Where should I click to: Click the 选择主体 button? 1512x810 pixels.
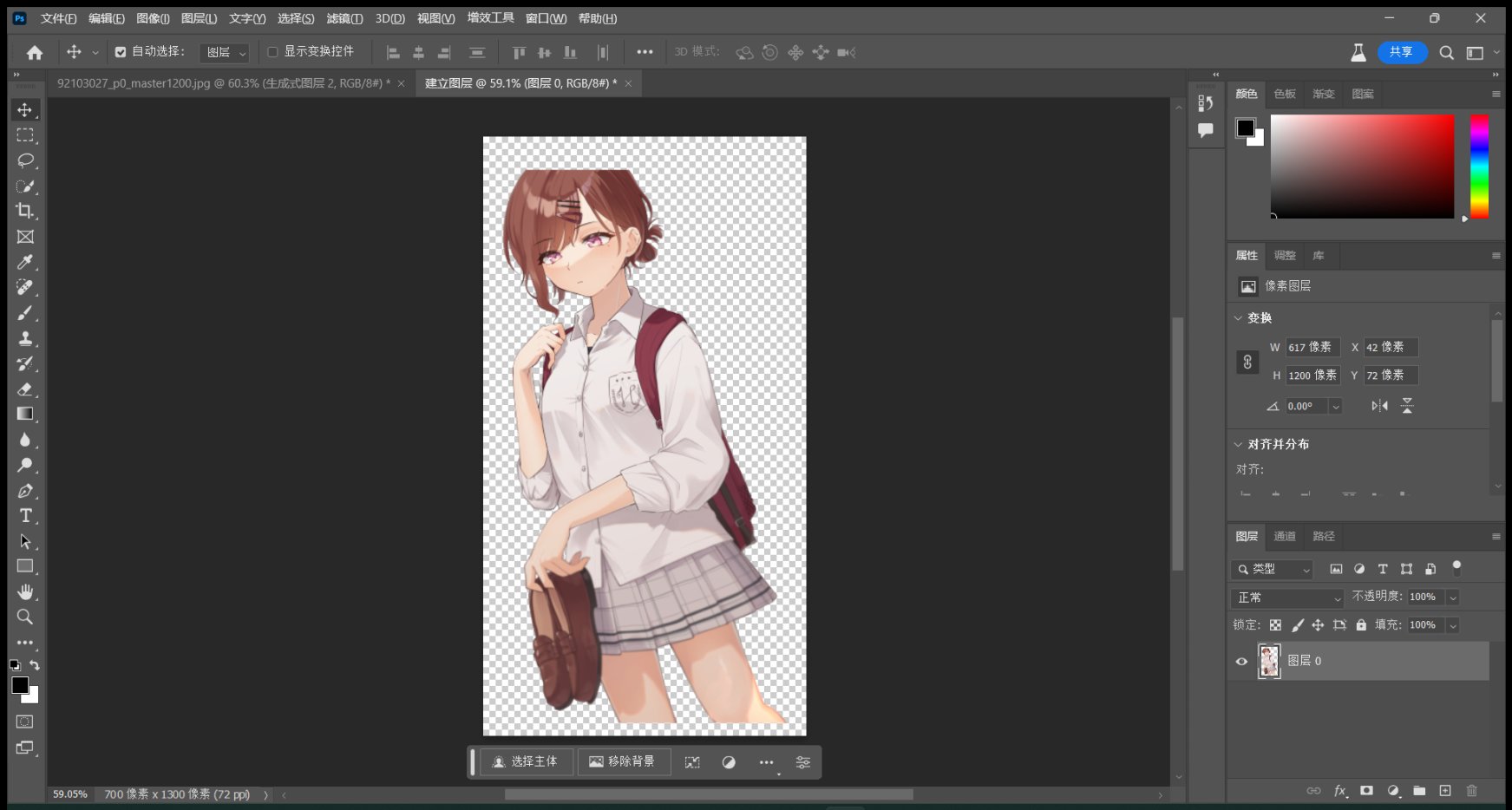(526, 761)
